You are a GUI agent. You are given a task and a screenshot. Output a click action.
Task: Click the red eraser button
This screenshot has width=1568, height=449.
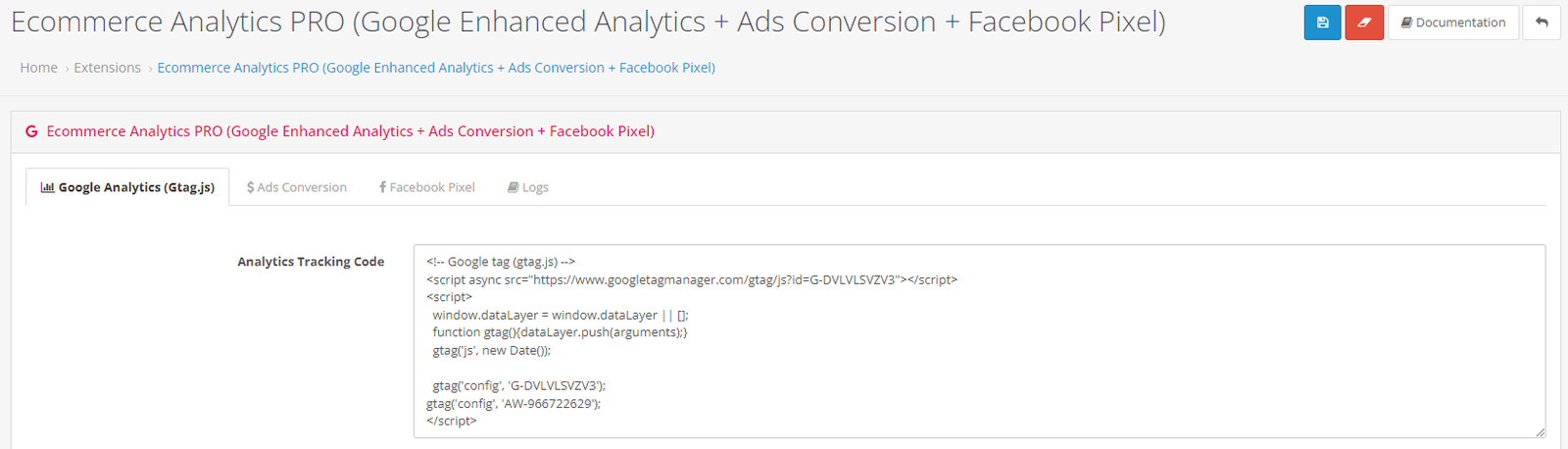pos(1364,23)
